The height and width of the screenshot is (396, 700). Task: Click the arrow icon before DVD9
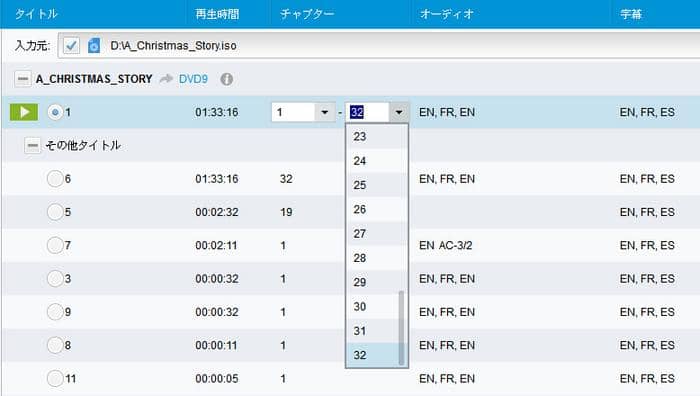pyautogui.click(x=167, y=79)
